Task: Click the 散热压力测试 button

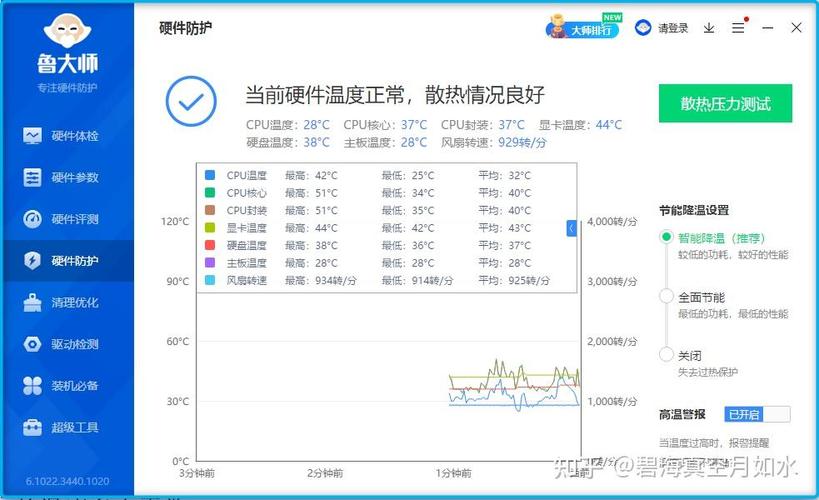Action: tap(725, 104)
